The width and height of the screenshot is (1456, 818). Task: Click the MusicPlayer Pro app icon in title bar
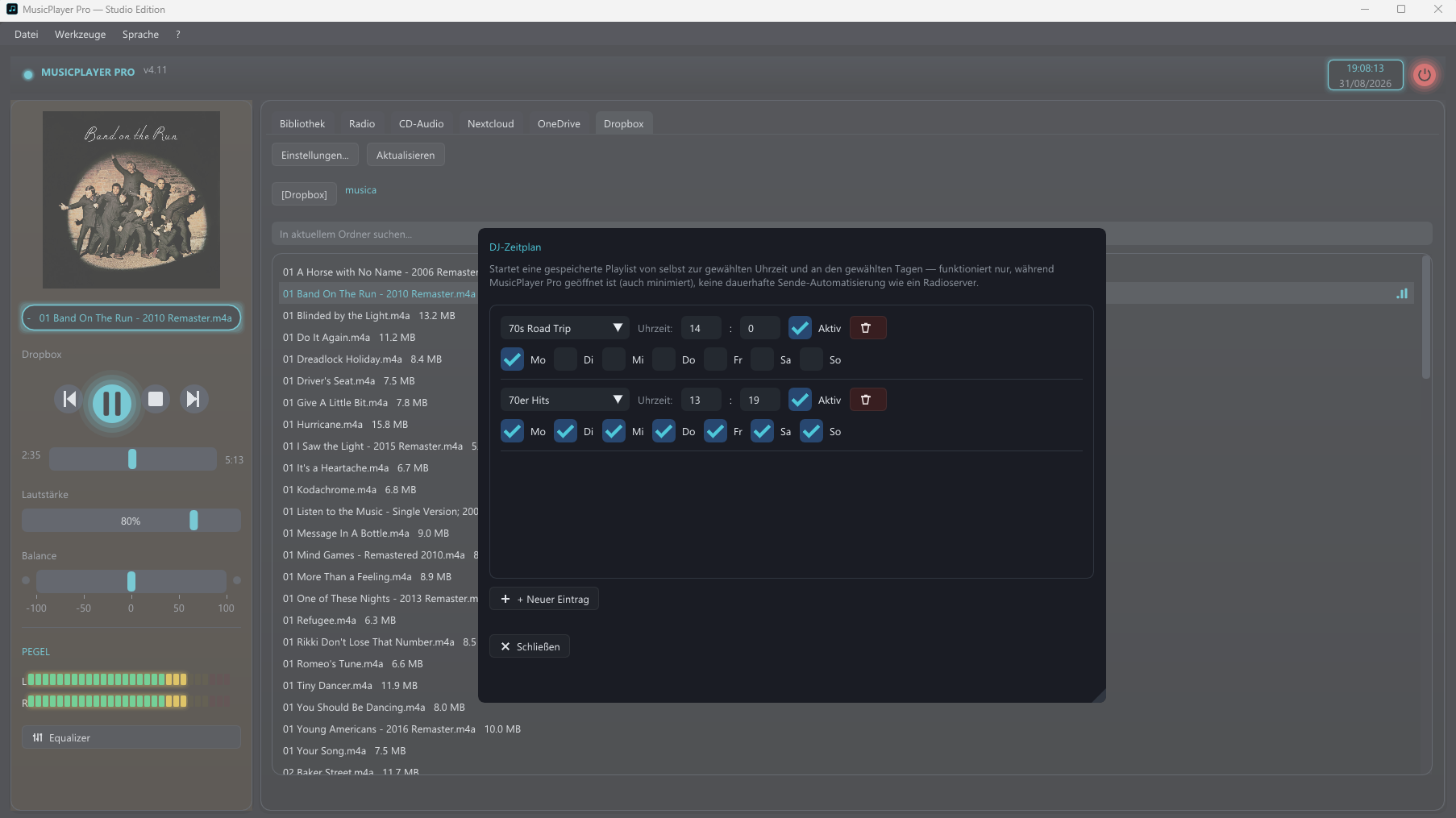pyautogui.click(x=11, y=9)
